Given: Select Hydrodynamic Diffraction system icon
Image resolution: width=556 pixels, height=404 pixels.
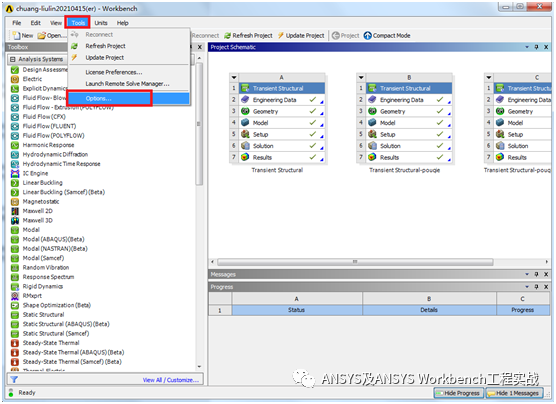Looking at the screenshot, I should click(15, 154).
